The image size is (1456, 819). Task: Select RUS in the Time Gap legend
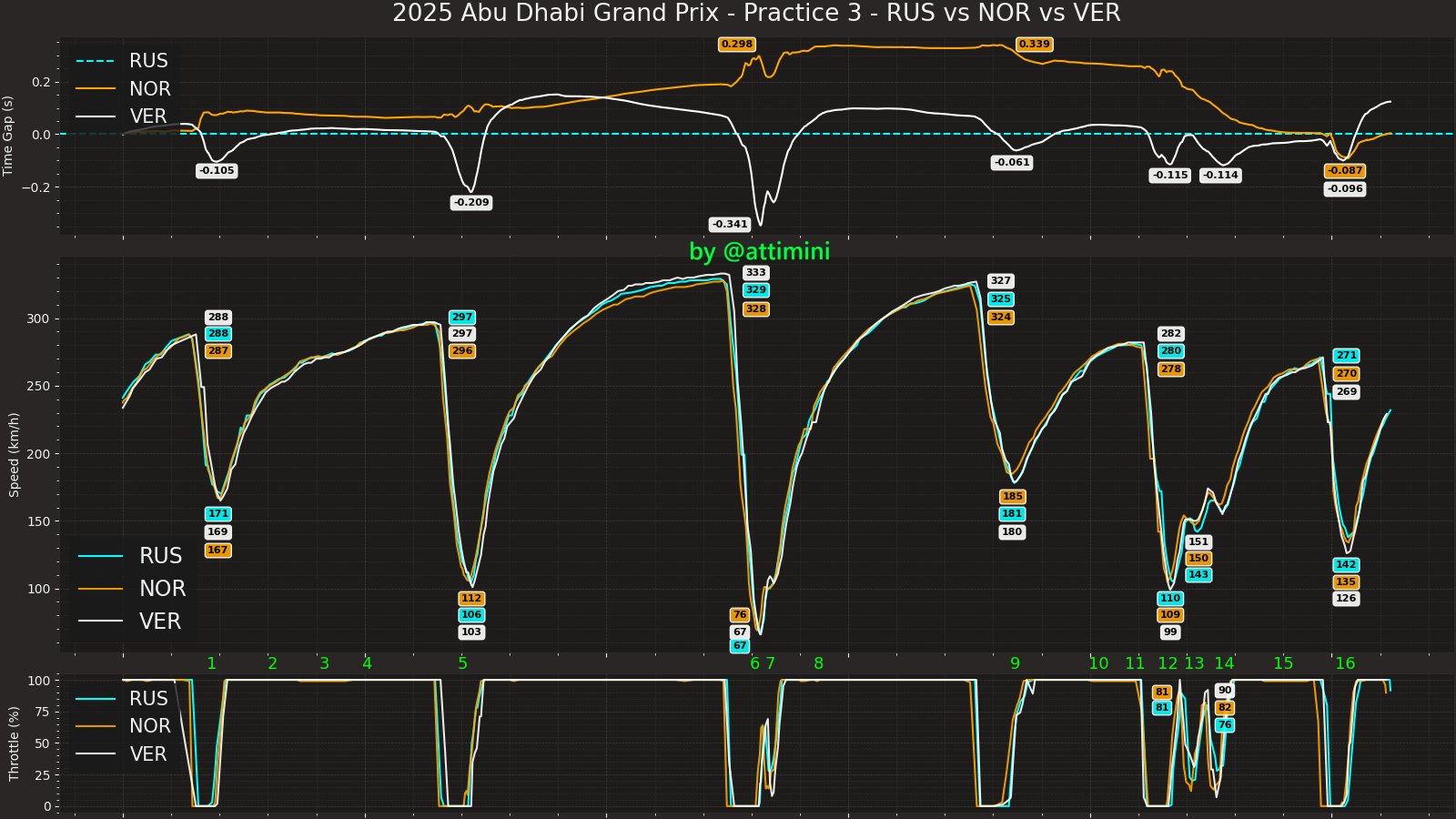pos(122,61)
